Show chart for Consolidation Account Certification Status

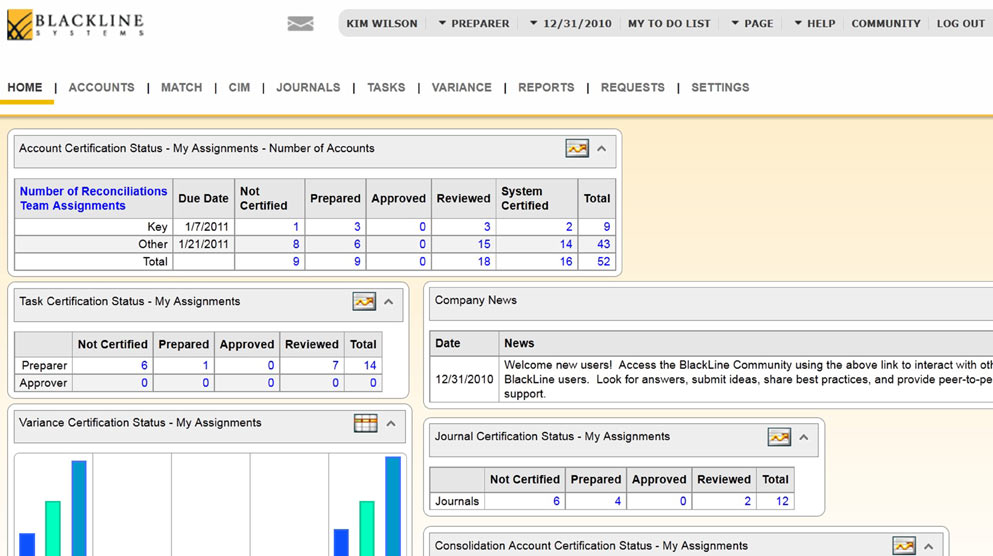coord(904,545)
